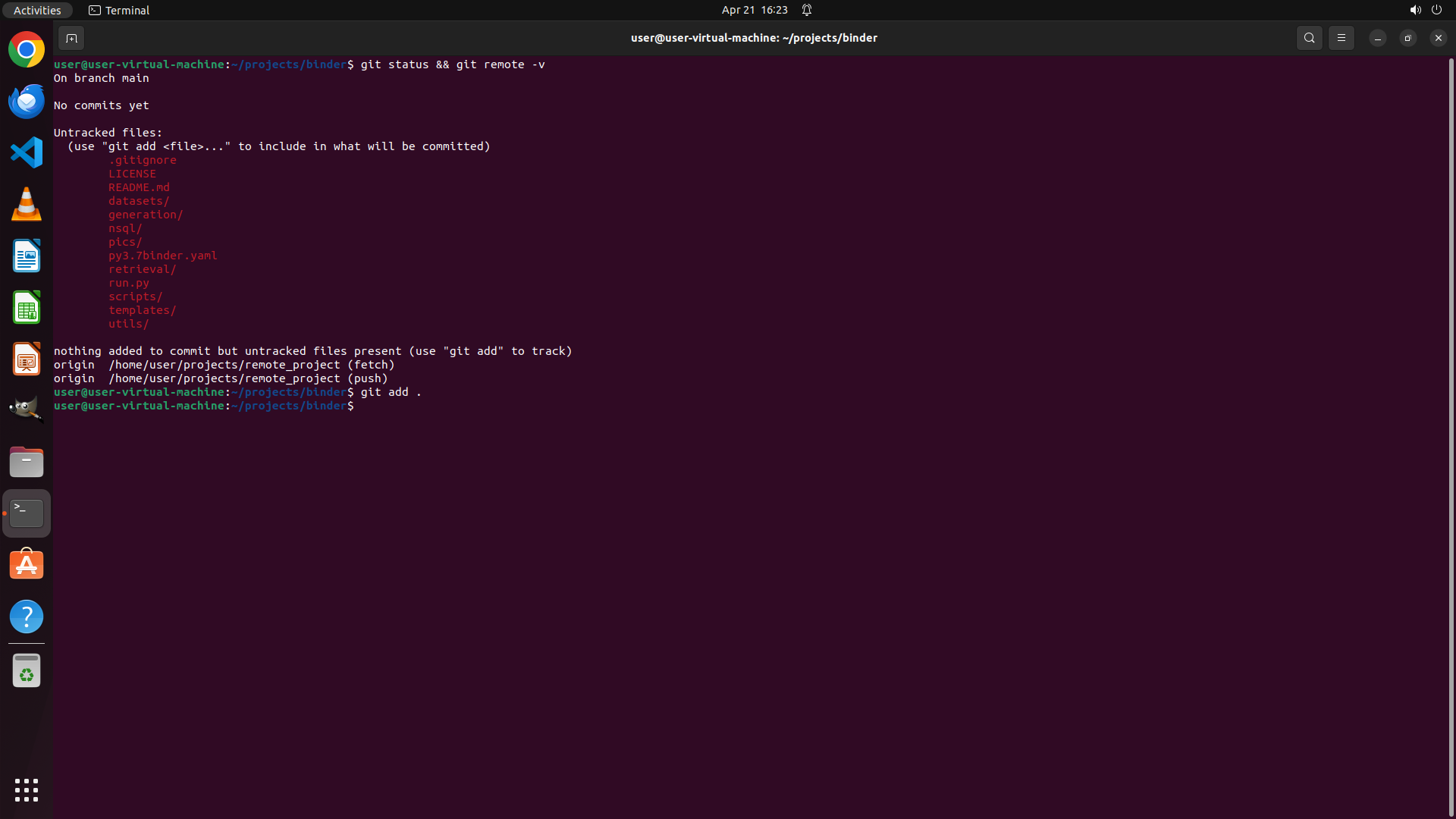Open the Help application
Viewport: 1456px width, 819px height.
point(27,617)
